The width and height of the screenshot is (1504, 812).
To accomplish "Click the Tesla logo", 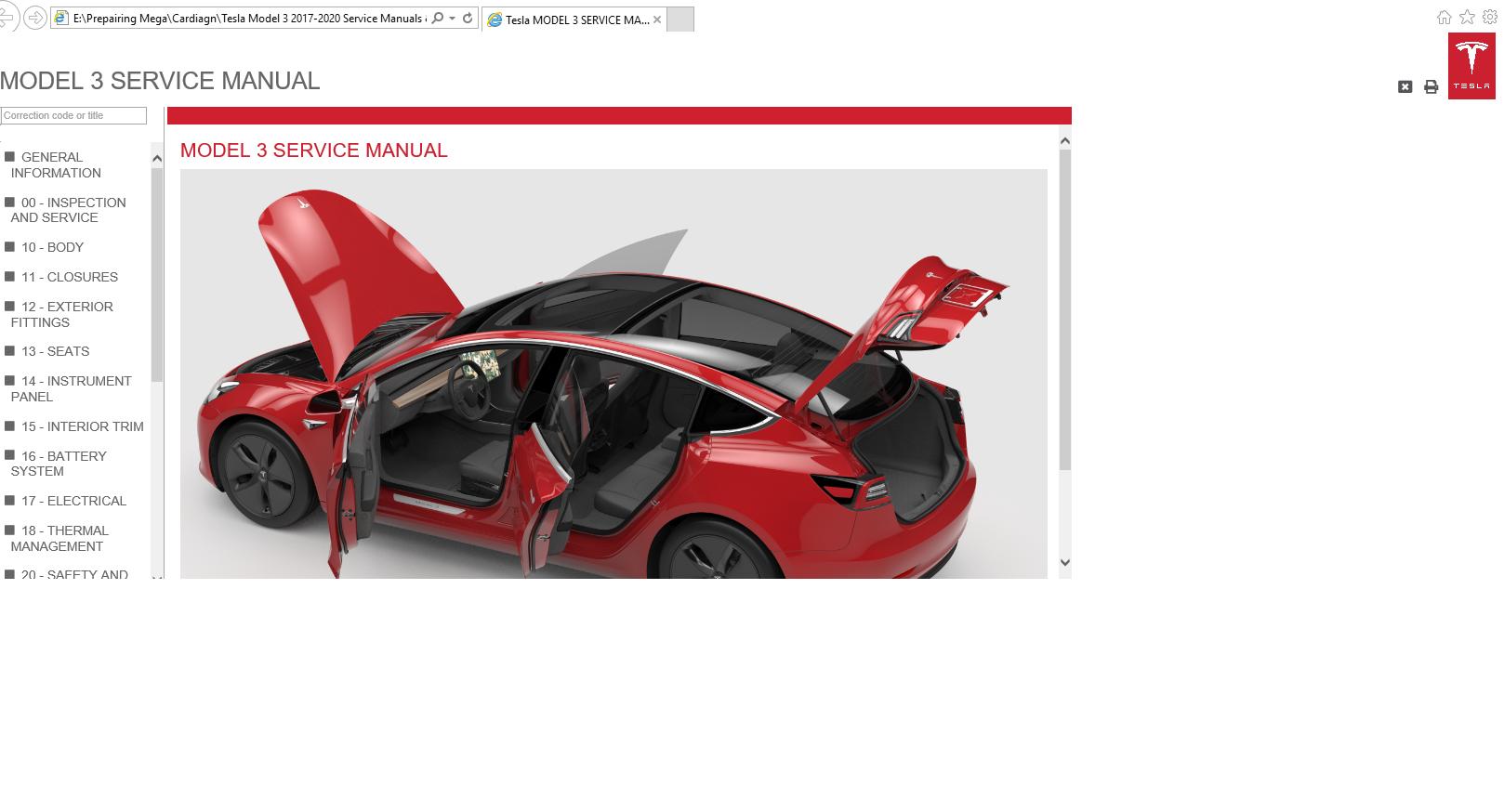I will tap(1471, 66).
